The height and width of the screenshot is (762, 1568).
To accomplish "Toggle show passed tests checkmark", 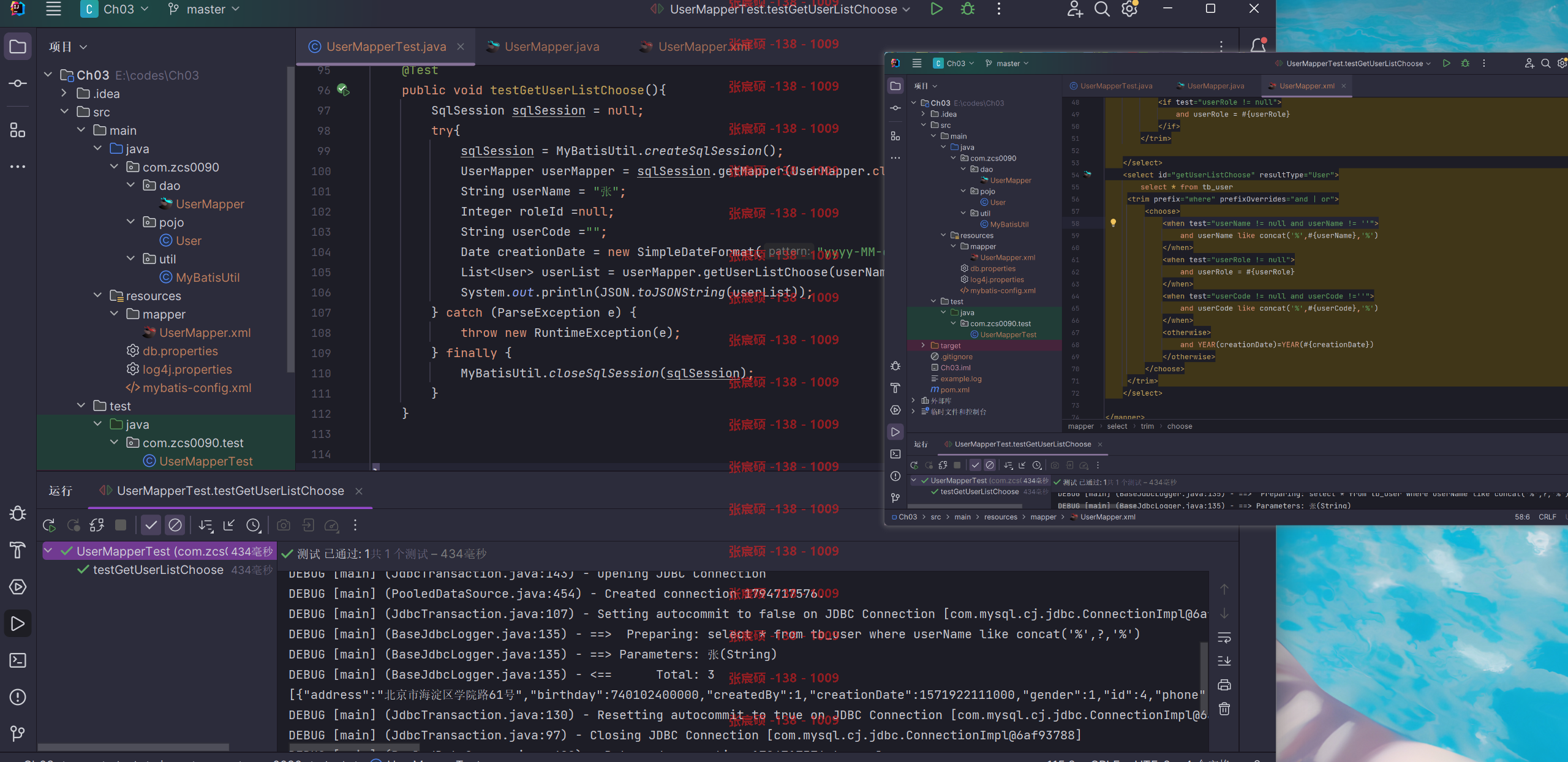I will (x=151, y=525).
